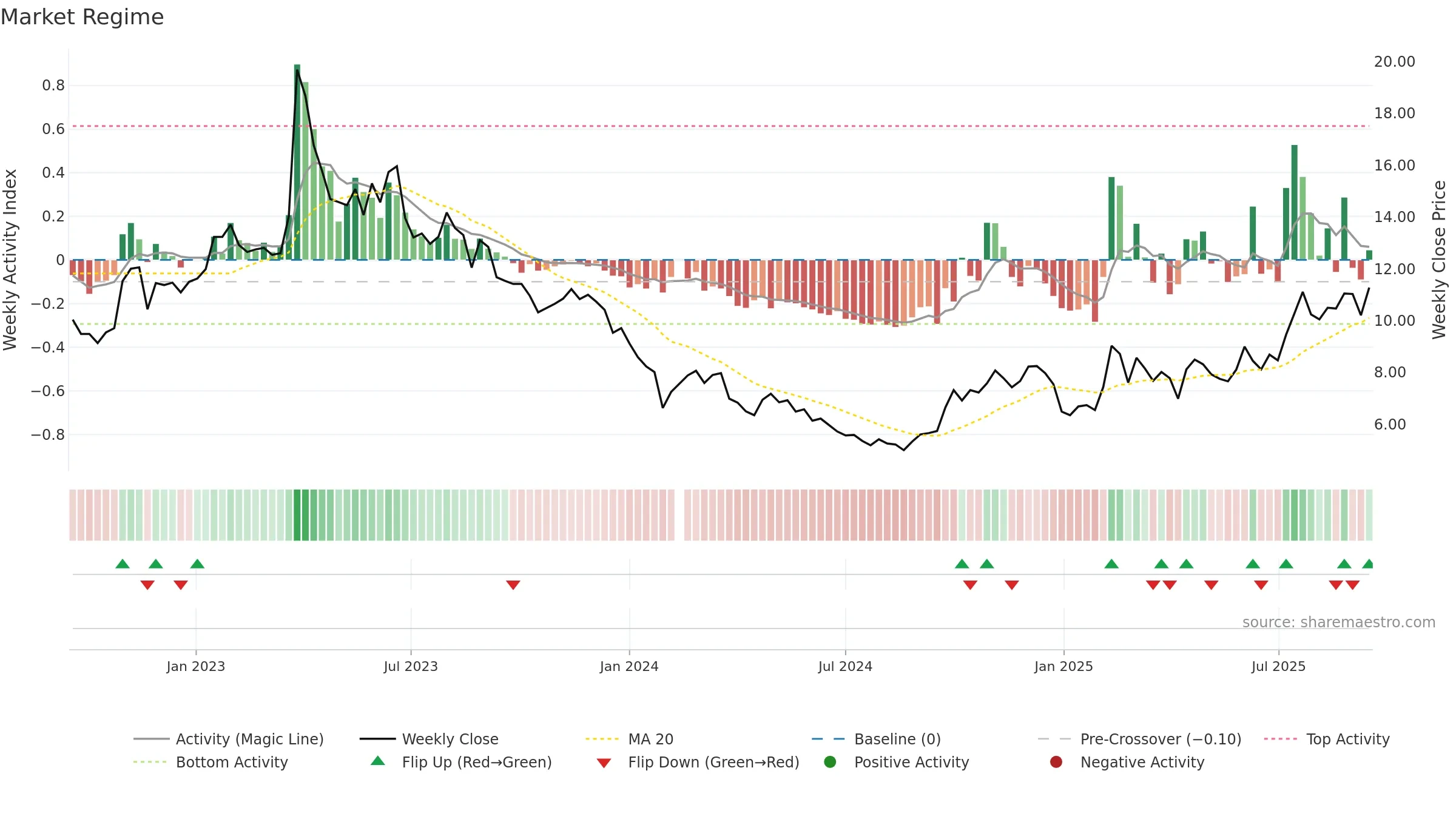The image size is (1456, 819).
Task: Click the Flip Down red triangle legend icon
Action: [604, 763]
